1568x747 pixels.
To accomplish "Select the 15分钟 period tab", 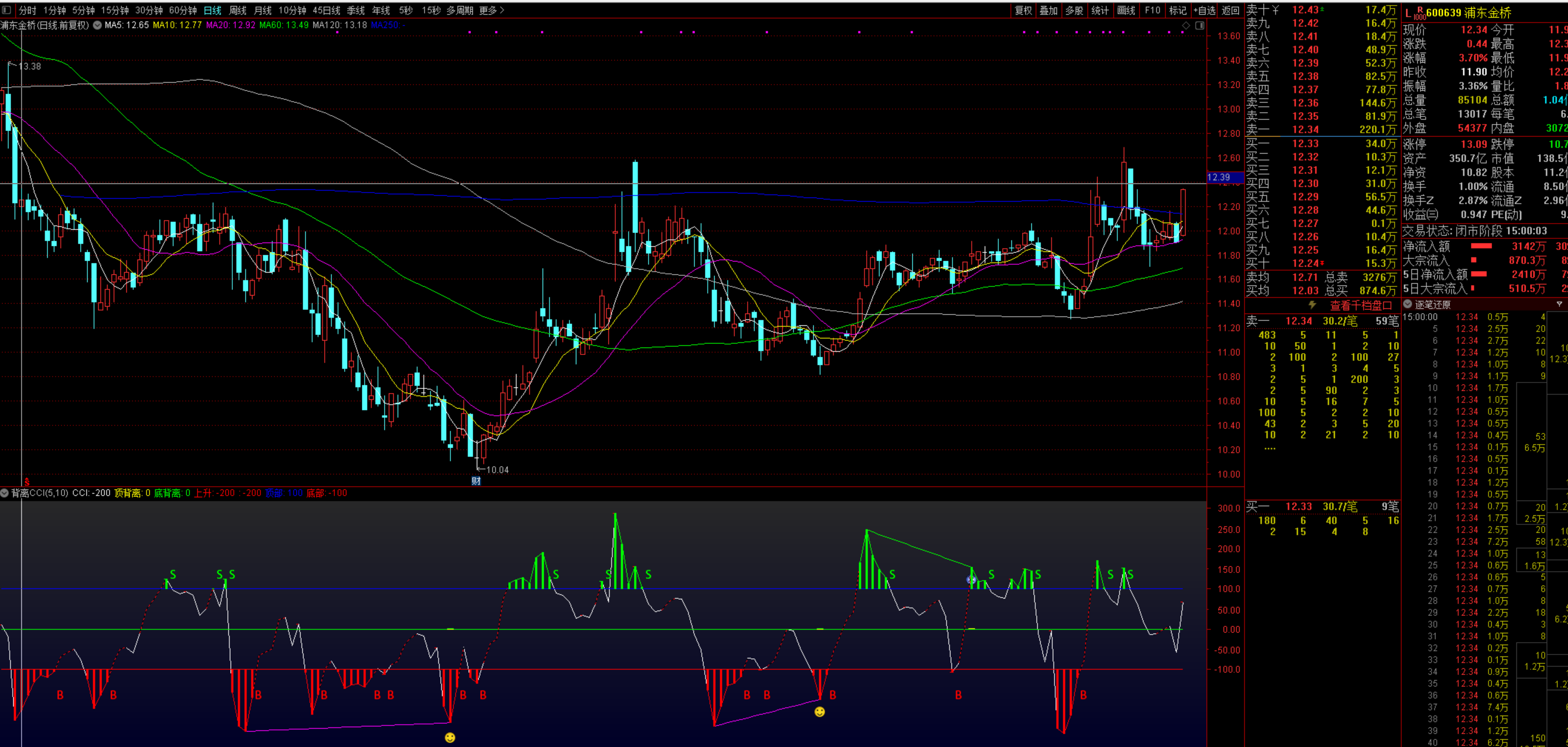I will click(x=115, y=10).
